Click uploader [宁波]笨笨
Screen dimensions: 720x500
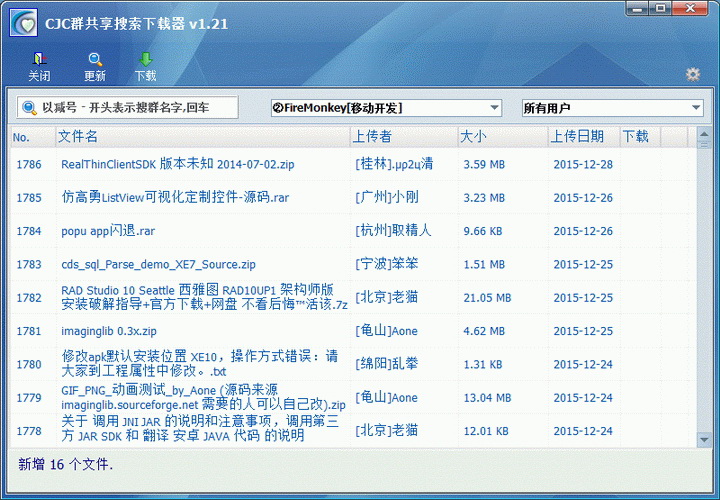pos(387,264)
